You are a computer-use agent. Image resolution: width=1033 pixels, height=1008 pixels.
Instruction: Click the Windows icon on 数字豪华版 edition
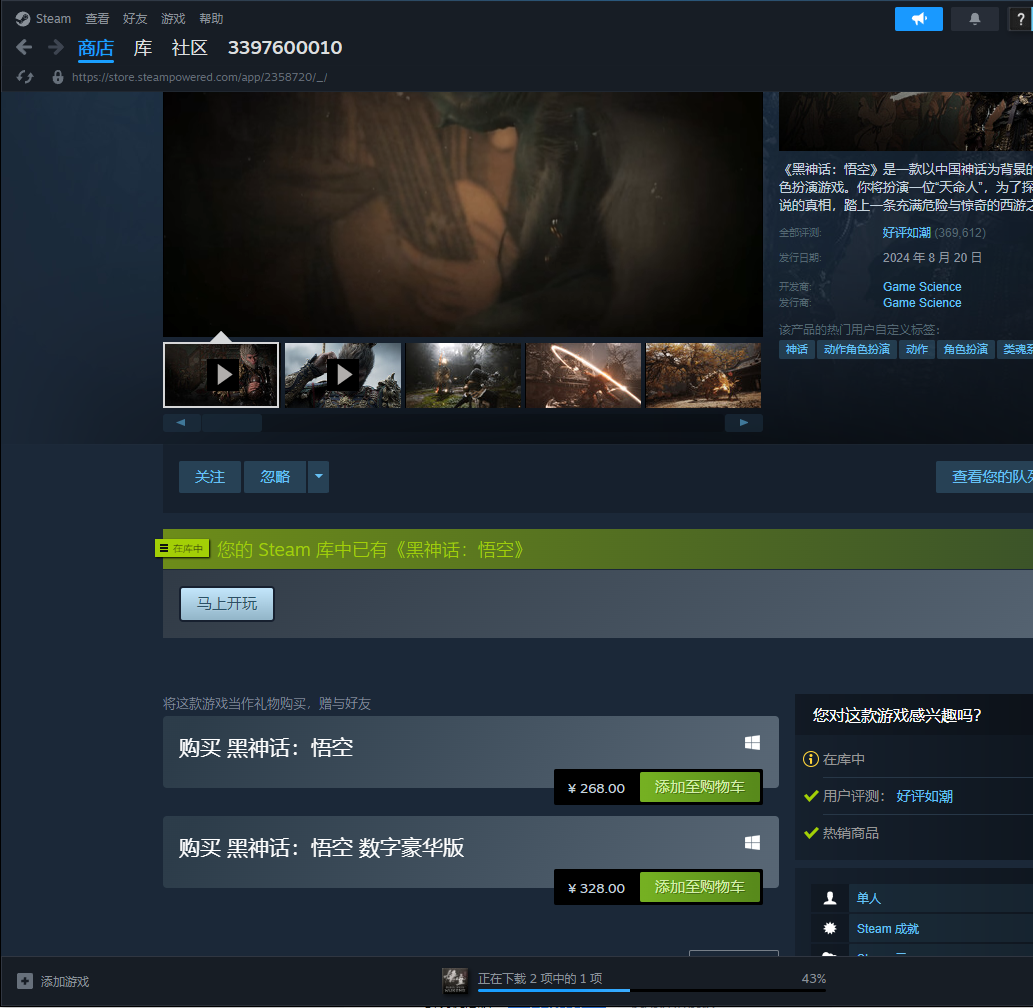(x=752, y=843)
